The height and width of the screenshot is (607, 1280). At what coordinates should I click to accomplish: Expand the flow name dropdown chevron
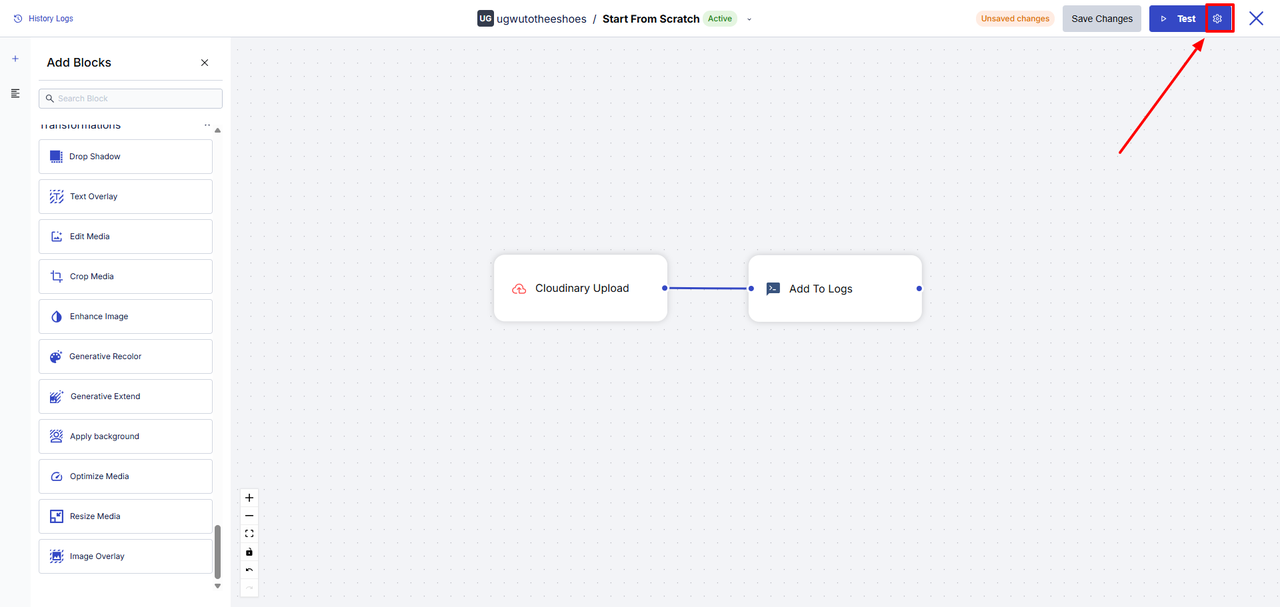click(749, 19)
